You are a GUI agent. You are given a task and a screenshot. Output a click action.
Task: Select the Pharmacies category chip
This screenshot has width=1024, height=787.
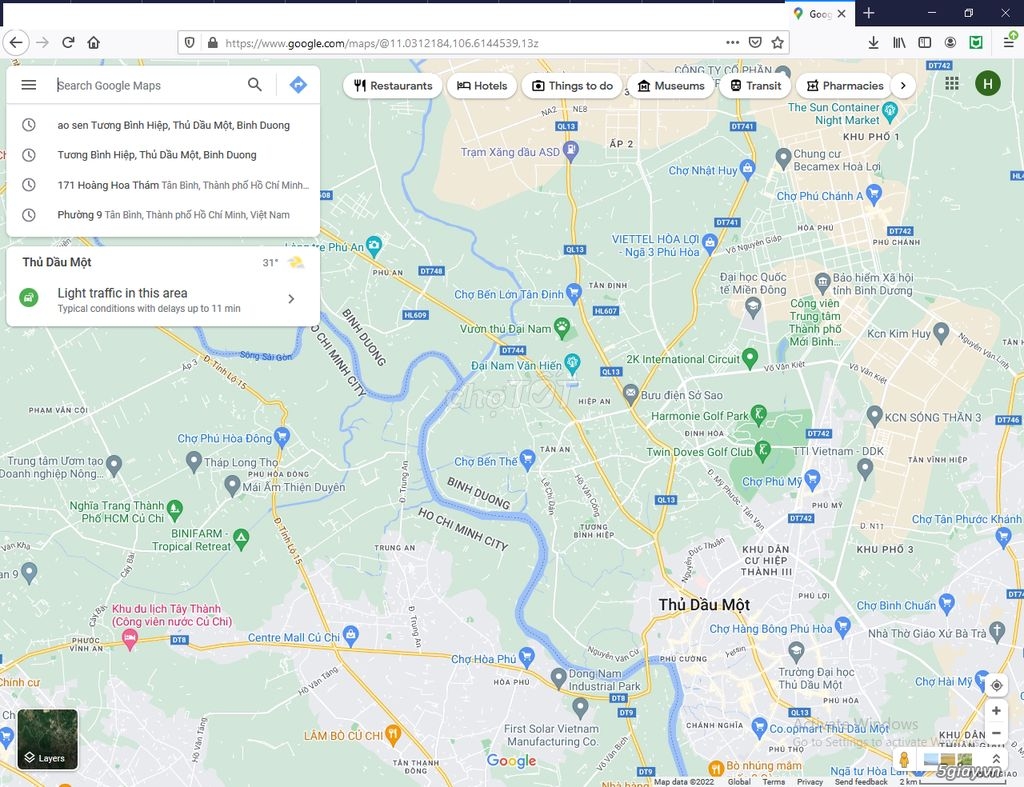click(844, 86)
